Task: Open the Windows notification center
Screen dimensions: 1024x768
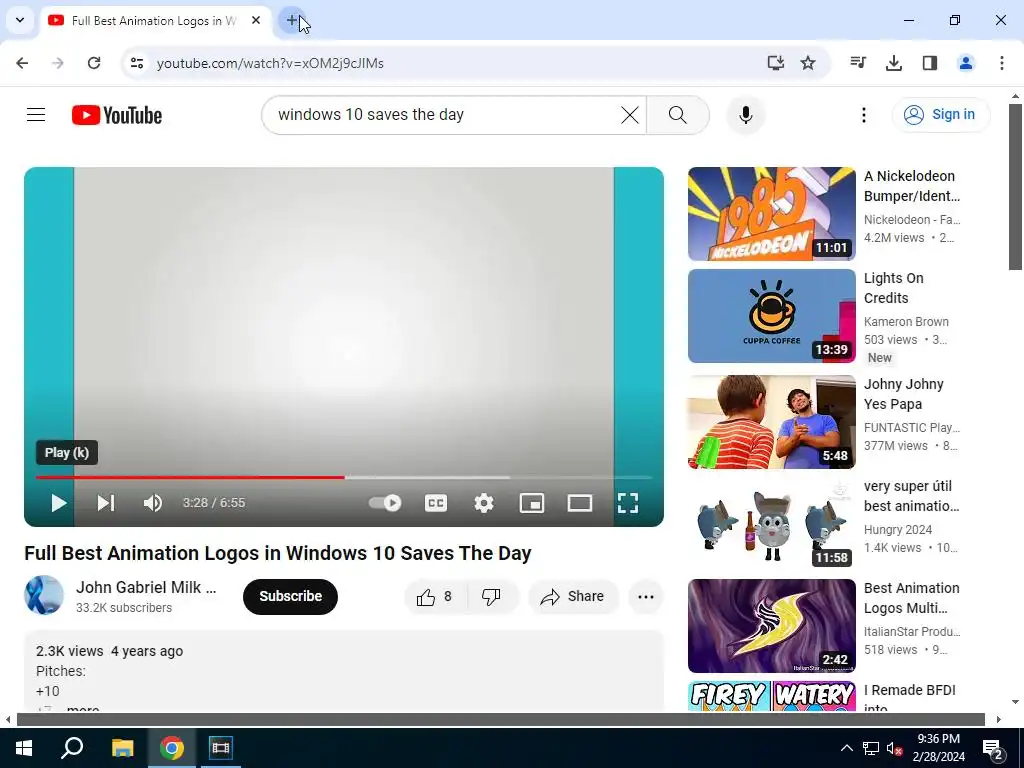Action: click(994, 748)
